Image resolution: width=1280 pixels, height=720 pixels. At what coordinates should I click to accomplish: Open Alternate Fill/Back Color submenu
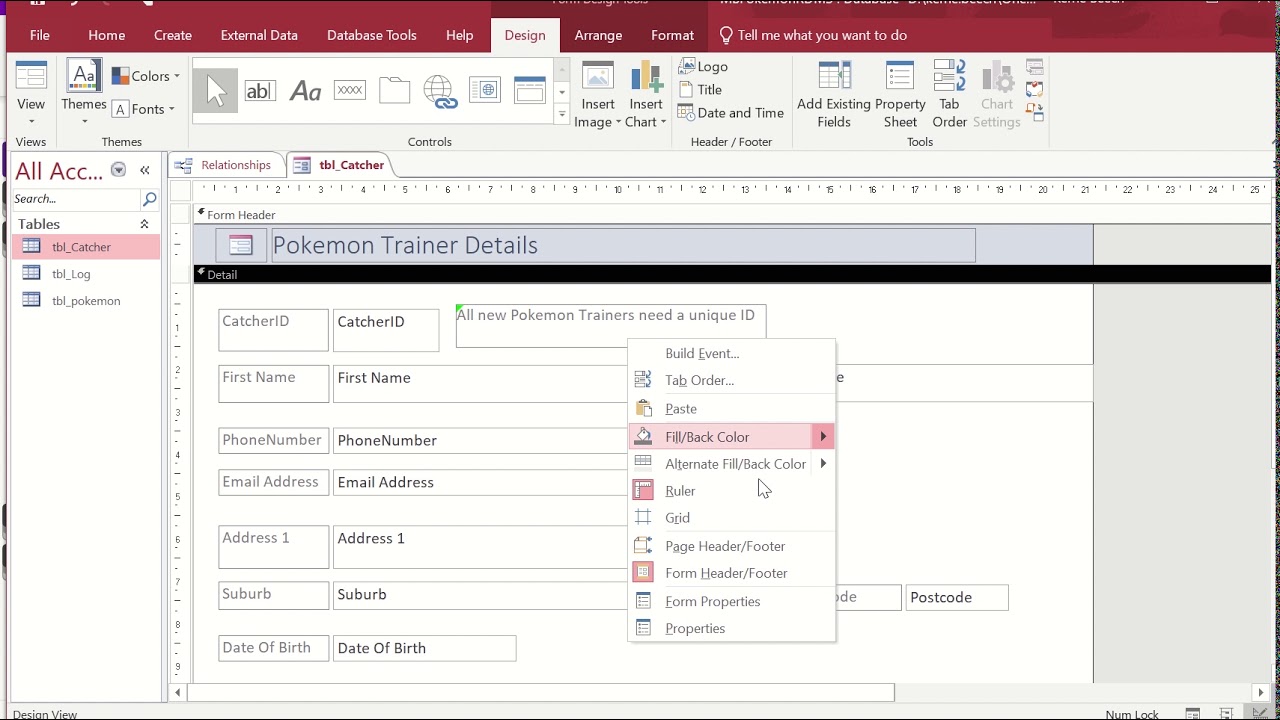click(731, 464)
